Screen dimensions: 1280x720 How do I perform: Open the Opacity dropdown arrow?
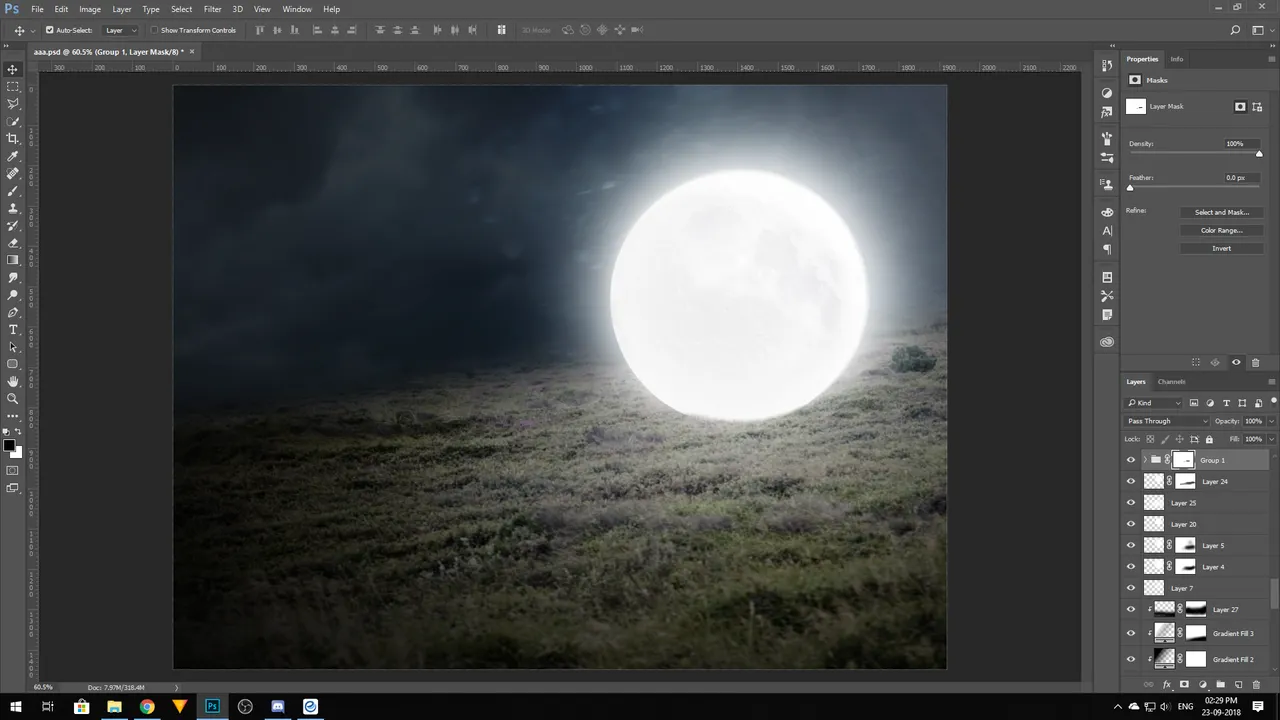(x=1271, y=421)
